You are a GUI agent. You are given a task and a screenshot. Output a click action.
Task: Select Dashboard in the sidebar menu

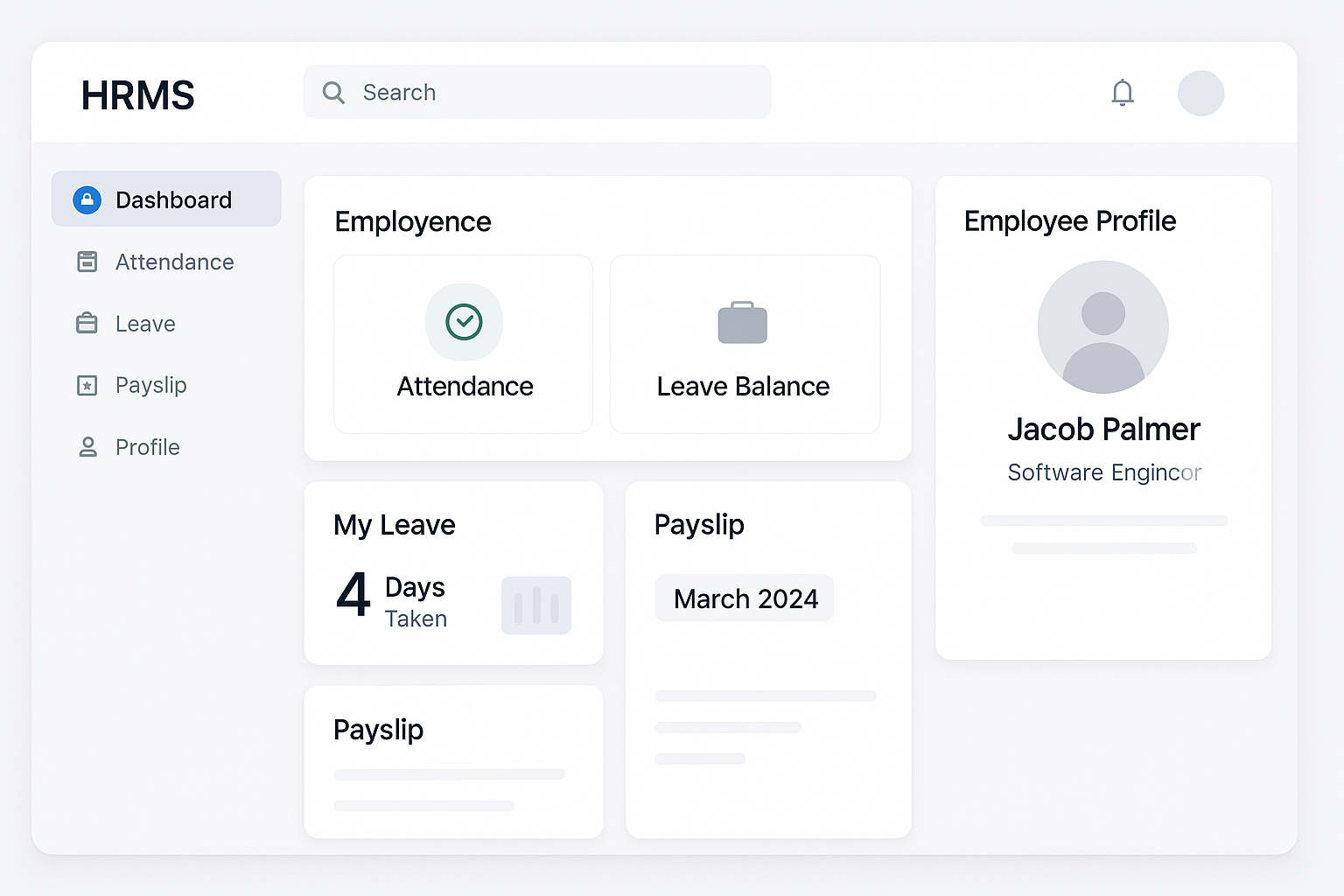[173, 200]
